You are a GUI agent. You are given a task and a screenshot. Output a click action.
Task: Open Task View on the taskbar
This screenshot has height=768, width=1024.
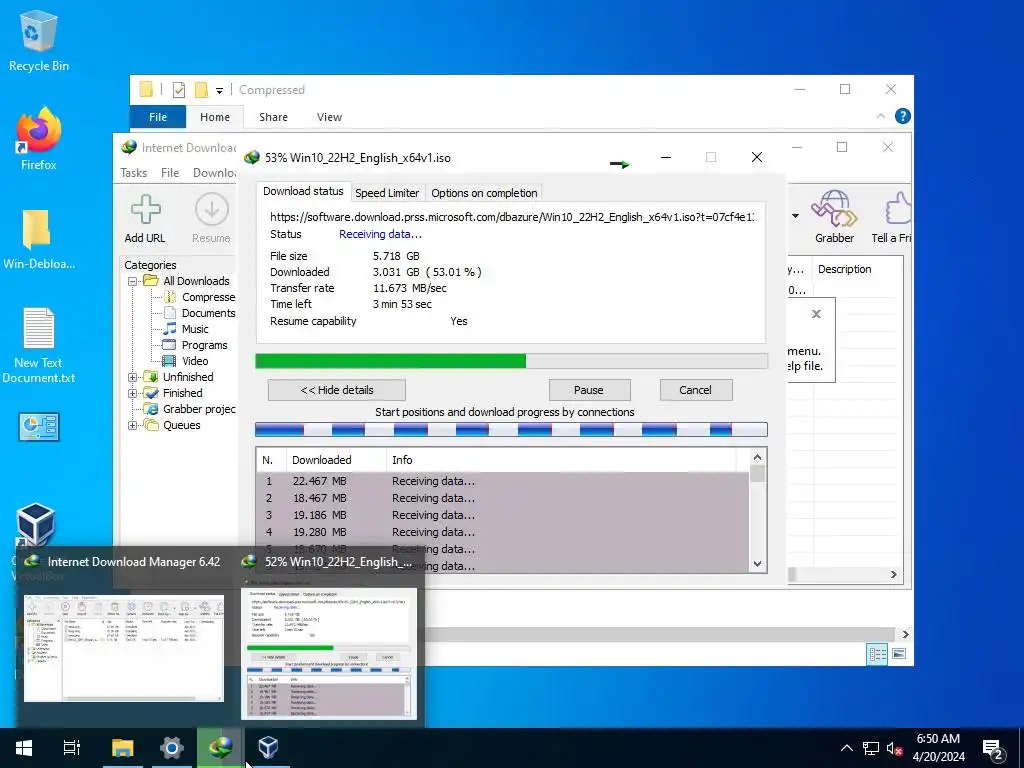71,748
